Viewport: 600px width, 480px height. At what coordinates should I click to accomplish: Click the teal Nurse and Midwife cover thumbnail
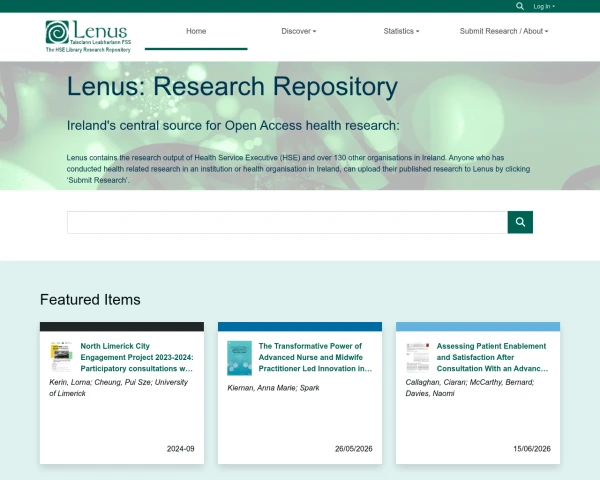pyautogui.click(x=239, y=358)
